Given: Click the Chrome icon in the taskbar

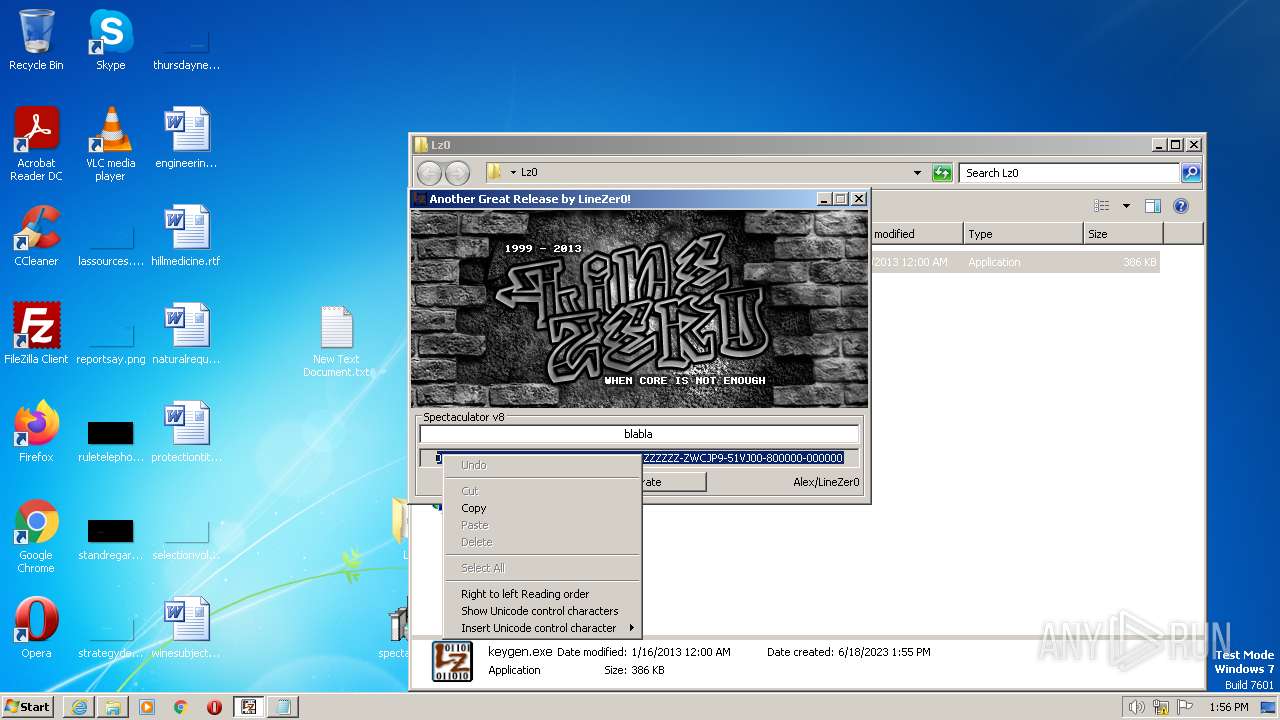Looking at the screenshot, I should pyautogui.click(x=181, y=707).
